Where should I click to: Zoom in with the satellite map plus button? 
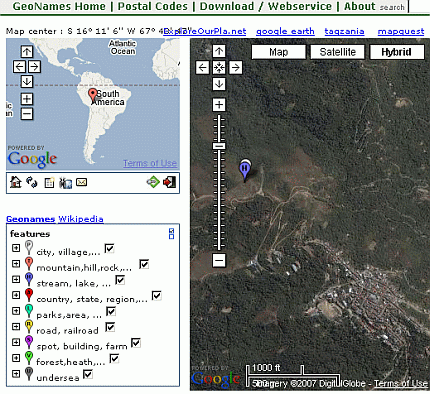(x=219, y=105)
